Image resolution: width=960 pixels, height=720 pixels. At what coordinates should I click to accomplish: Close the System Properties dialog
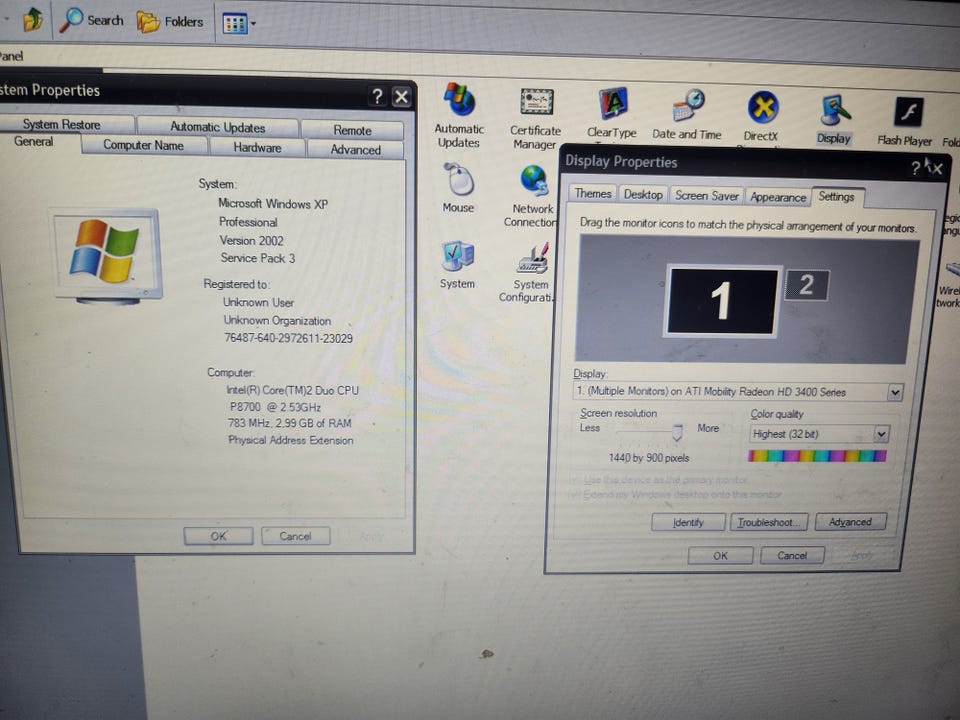(402, 97)
